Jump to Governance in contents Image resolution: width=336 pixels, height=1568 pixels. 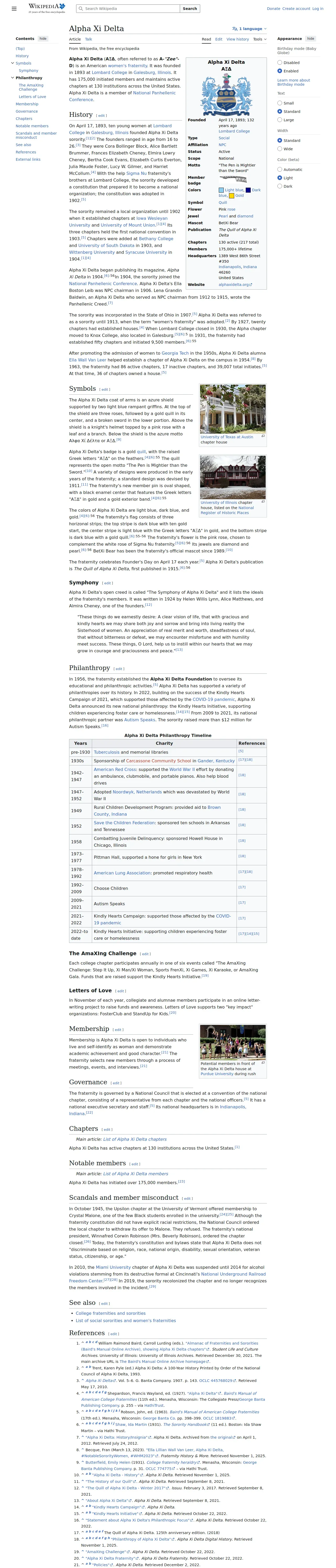coord(27,111)
